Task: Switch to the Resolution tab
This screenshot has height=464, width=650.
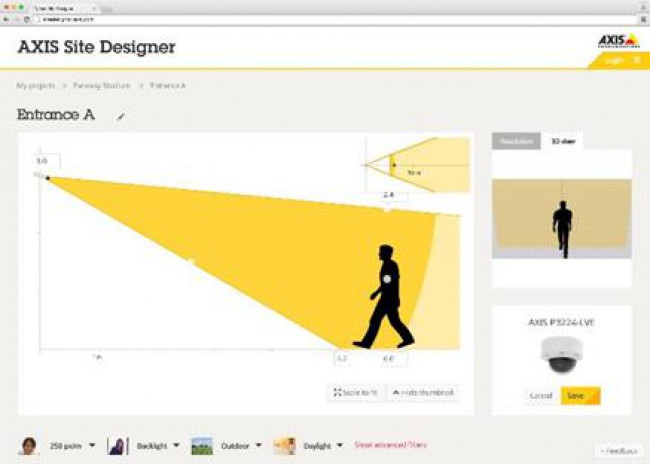Action: (x=516, y=142)
